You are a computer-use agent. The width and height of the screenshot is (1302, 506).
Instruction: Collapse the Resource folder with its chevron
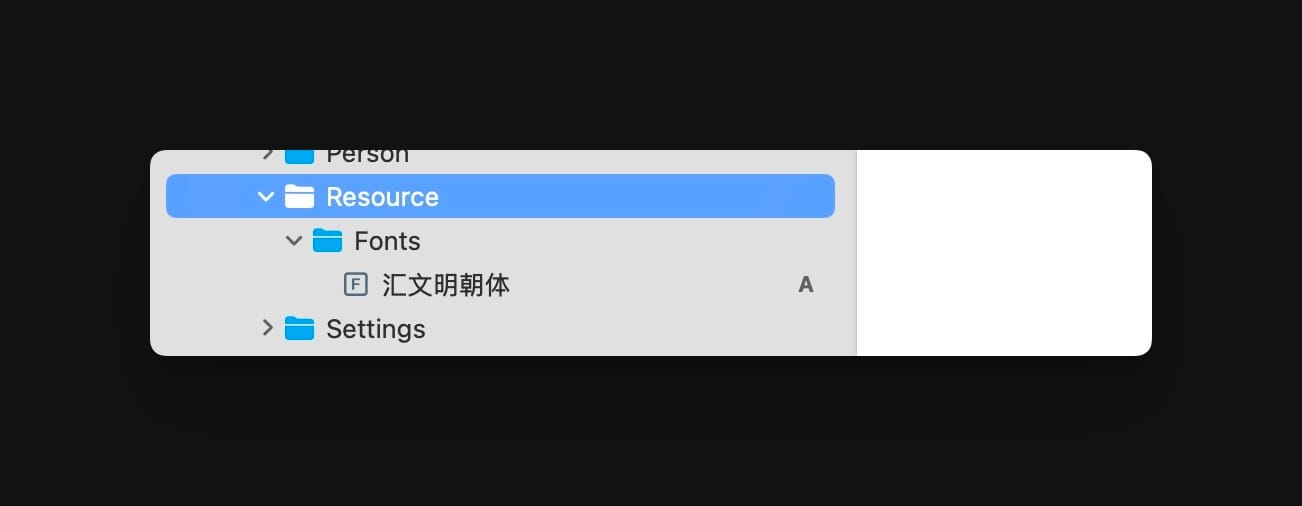pos(266,197)
